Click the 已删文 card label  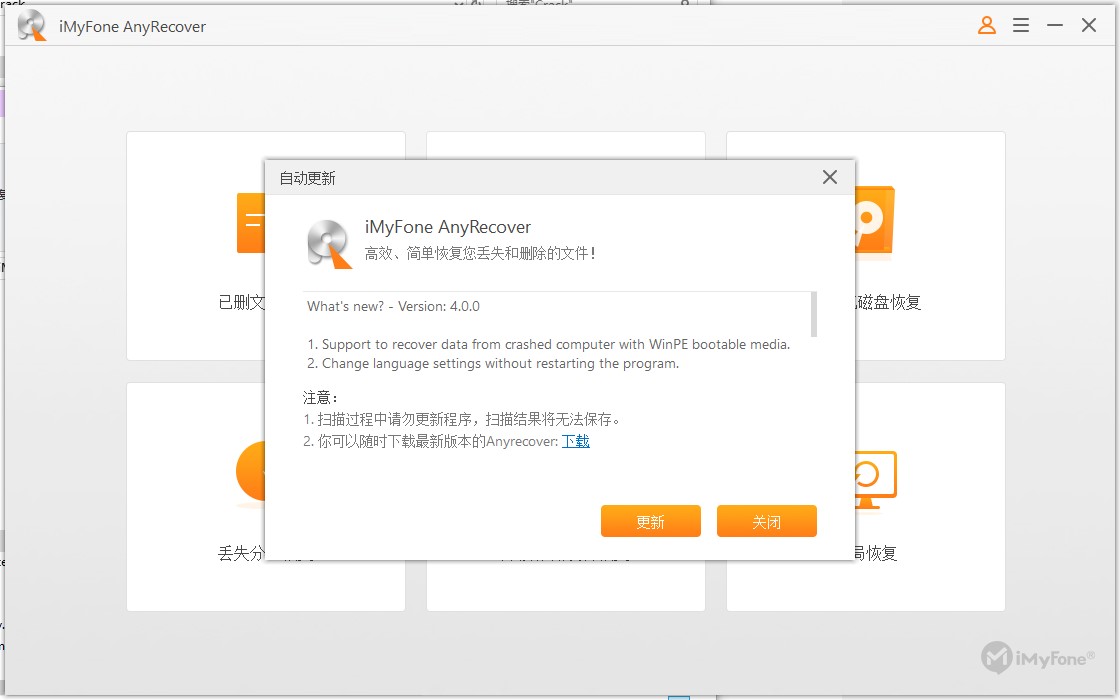coord(241,302)
